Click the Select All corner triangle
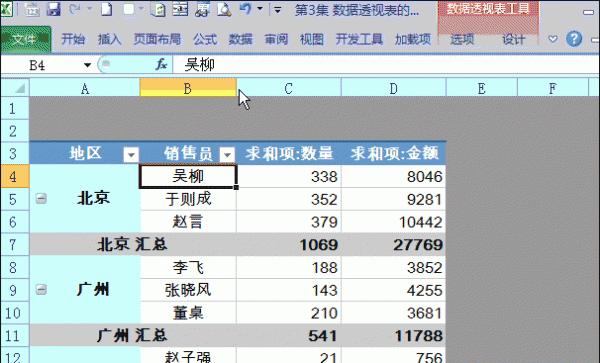Image resolution: width=600 pixels, height=363 pixels. pyautogui.click(x=15, y=88)
